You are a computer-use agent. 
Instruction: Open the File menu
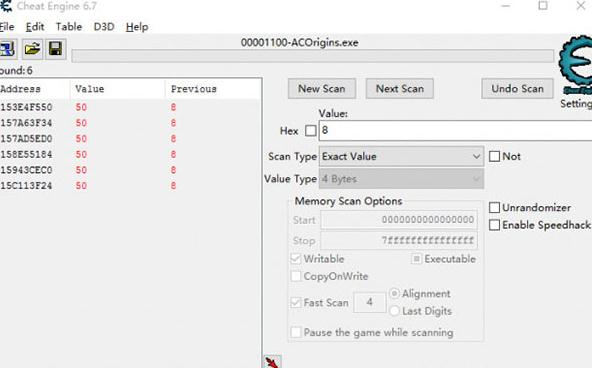pos(7,27)
